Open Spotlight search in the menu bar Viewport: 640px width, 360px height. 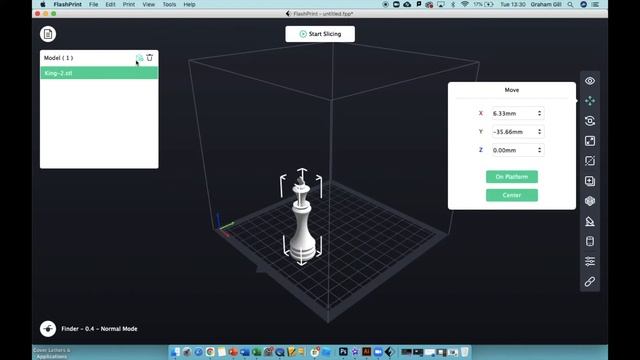click(x=570, y=4)
